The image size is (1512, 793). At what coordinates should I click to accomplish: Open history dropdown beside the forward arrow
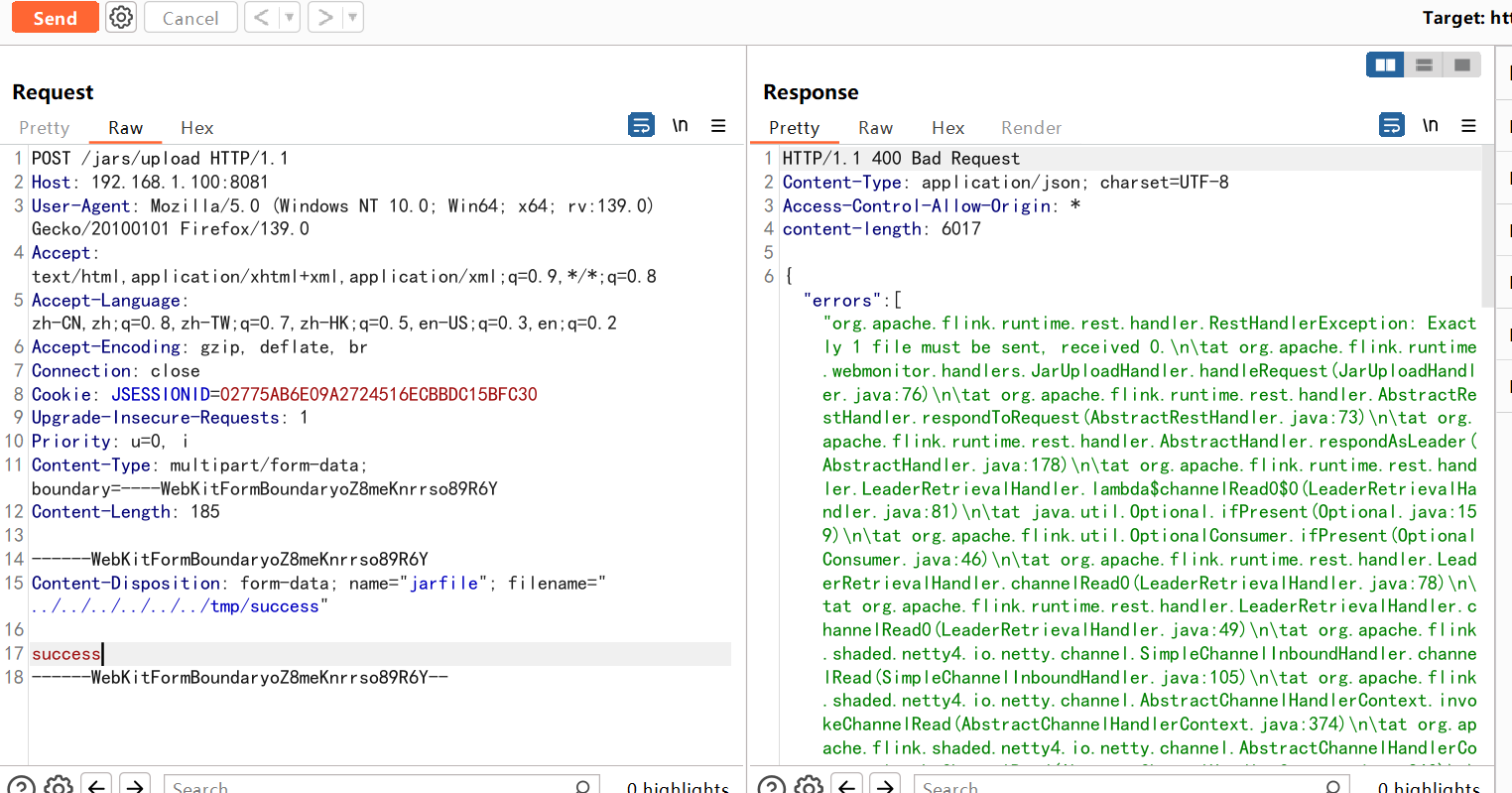pos(353,18)
